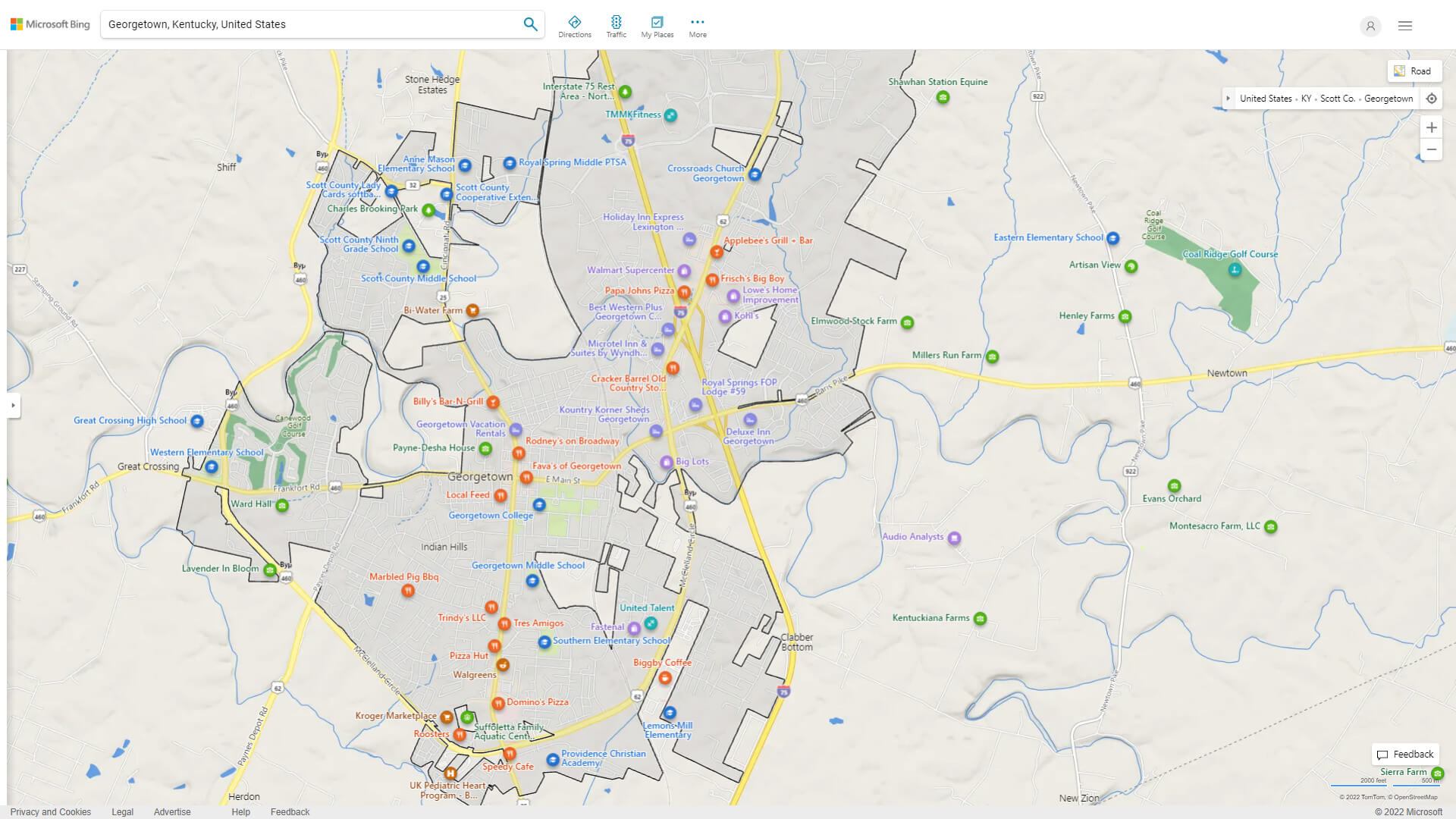Click the search magnifier icon
This screenshot has width=1456, height=819.
(530, 24)
